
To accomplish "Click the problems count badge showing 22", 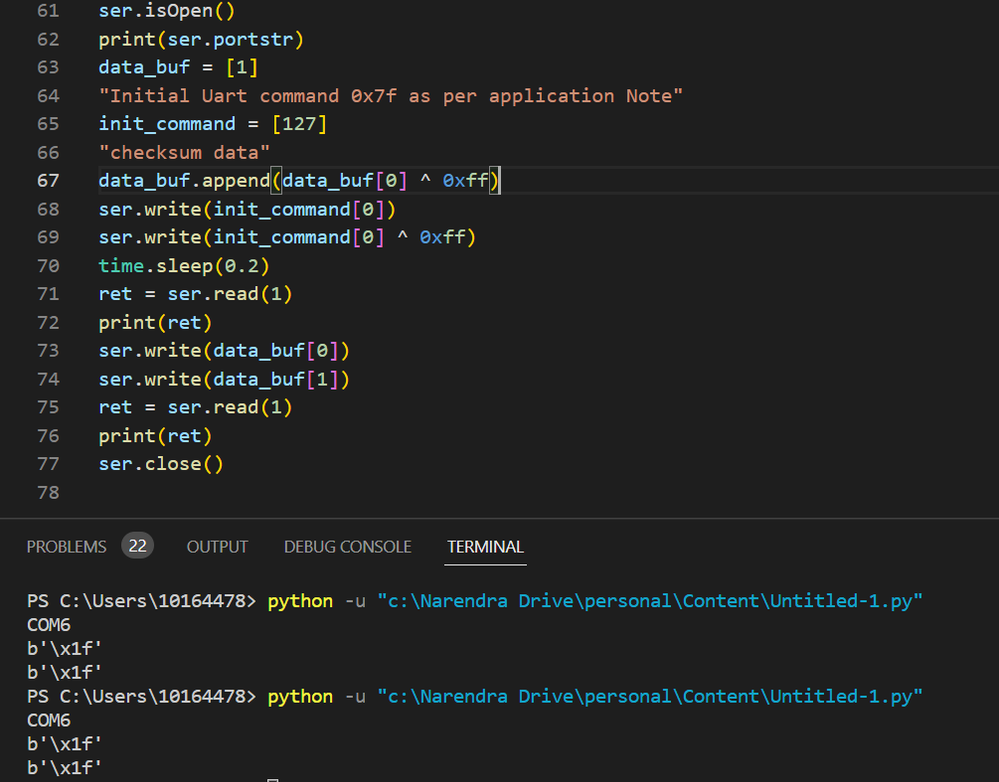I will (x=137, y=546).
